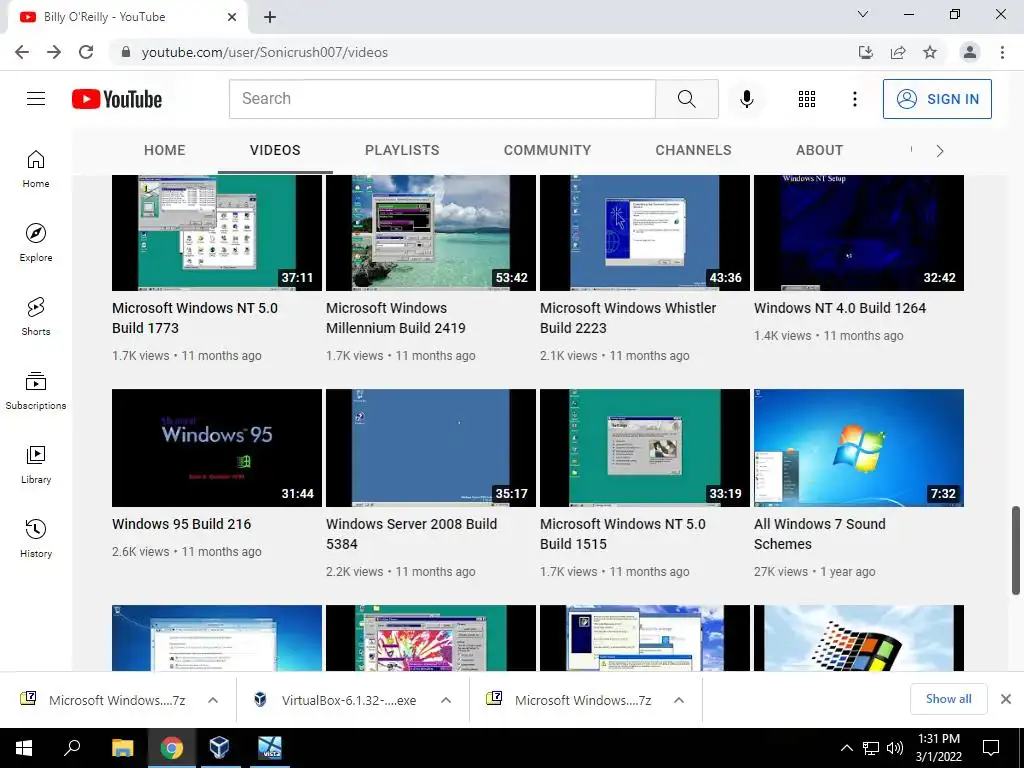Switch to the PLAYLISTS tab
The width and height of the screenshot is (1024, 768).
[402, 150]
